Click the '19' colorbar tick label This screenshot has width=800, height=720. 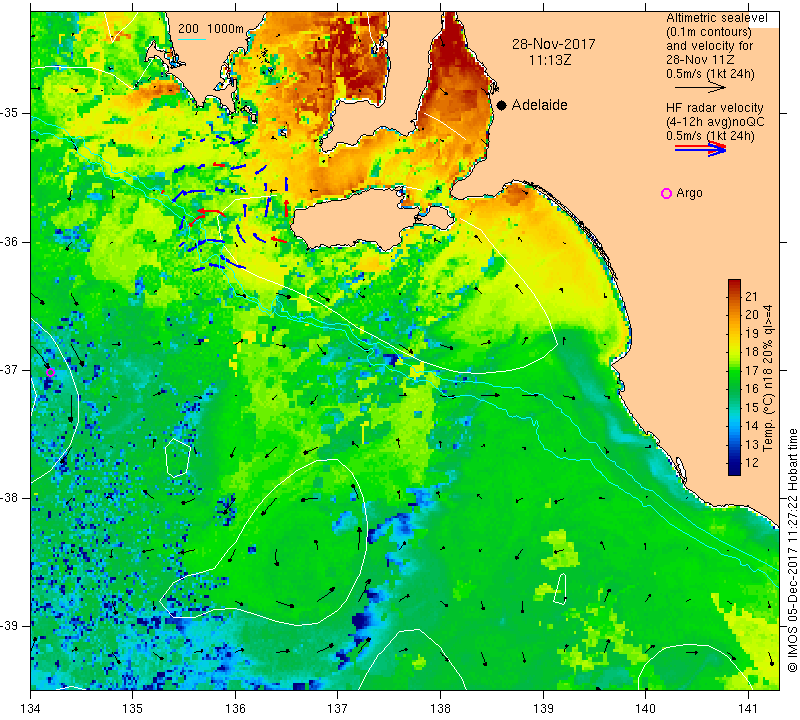coord(752,334)
